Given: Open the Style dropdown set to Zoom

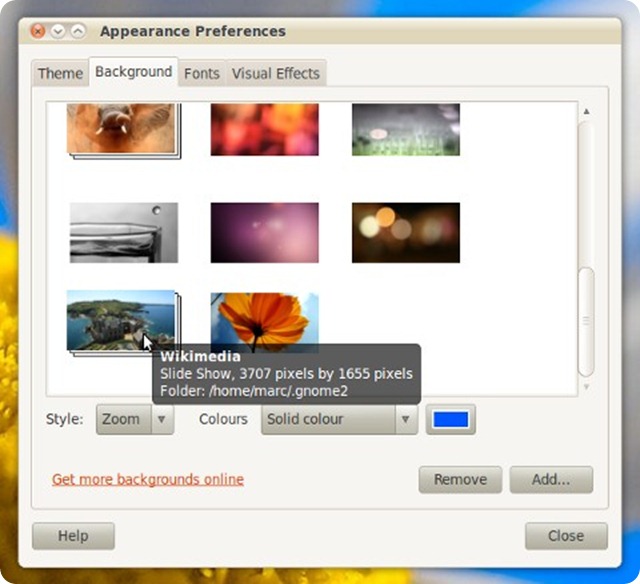Looking at the screenshot, I should (135, 419).
